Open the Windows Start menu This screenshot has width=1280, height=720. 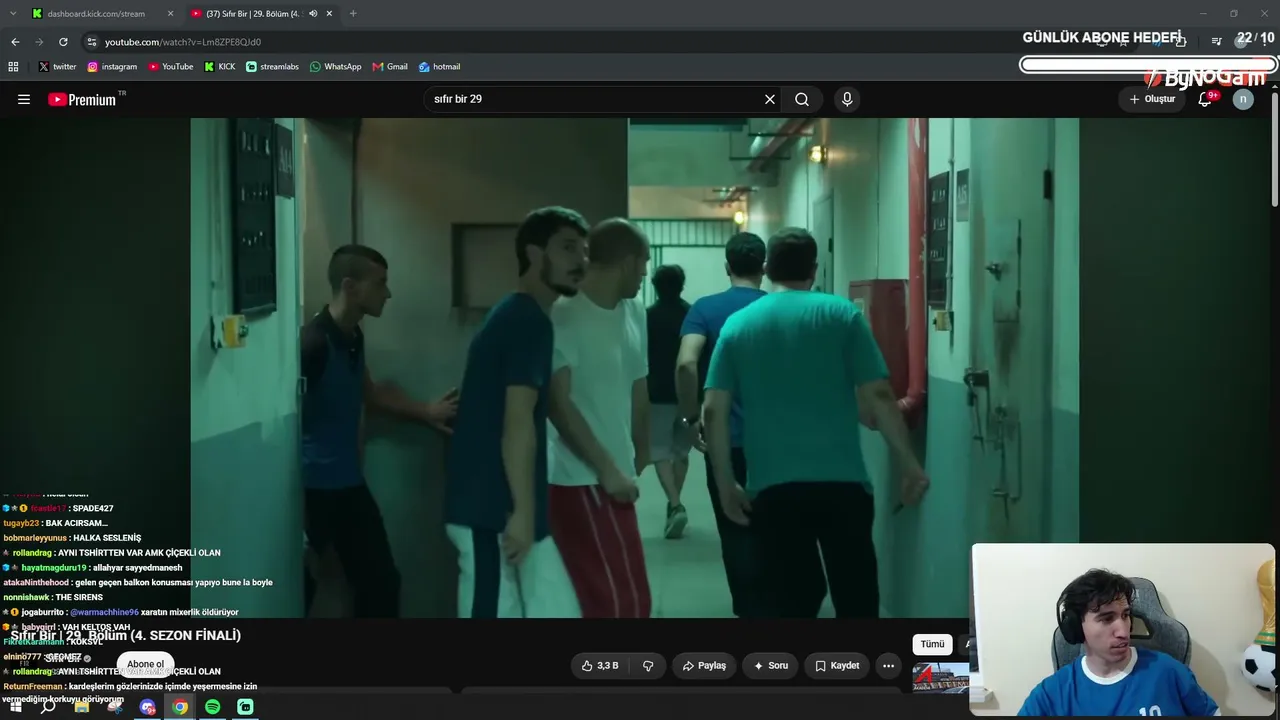[x=16, y=707]
